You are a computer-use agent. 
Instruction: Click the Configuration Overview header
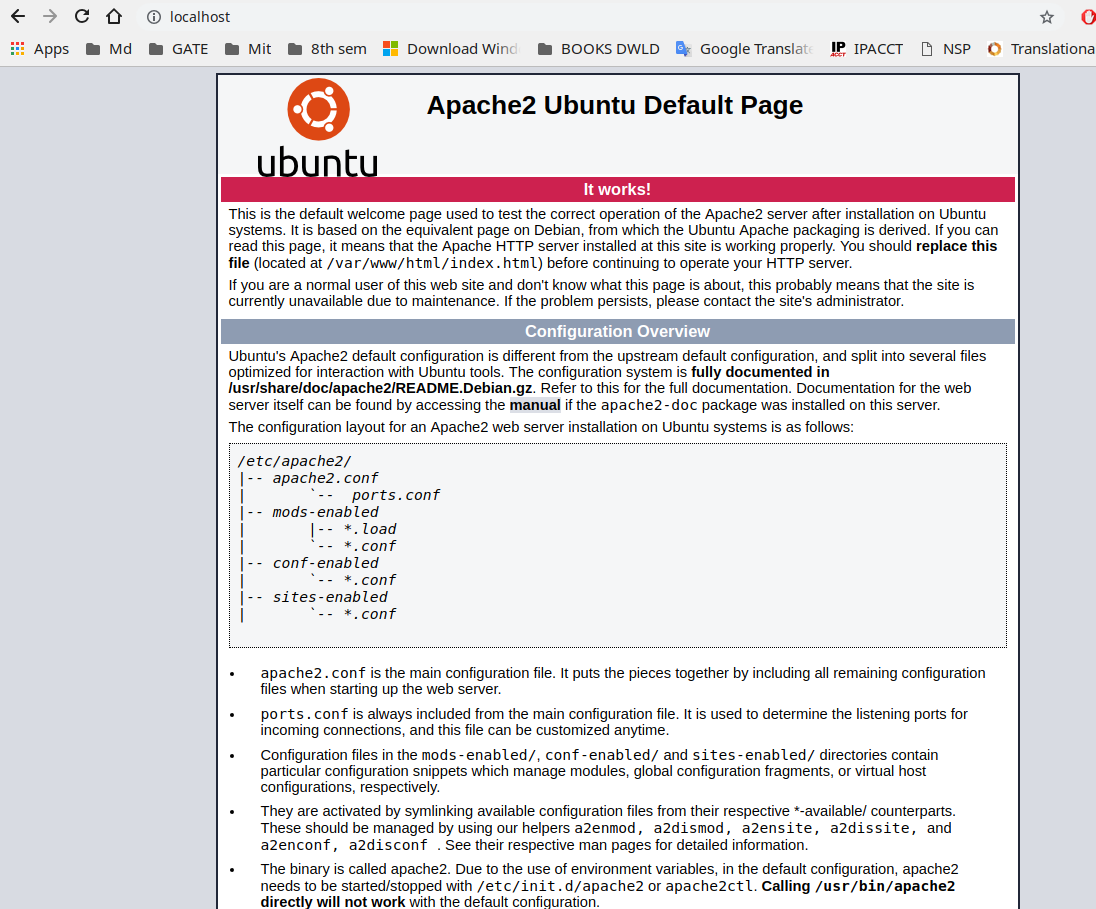pyautogui.click(x=617, y=331)
